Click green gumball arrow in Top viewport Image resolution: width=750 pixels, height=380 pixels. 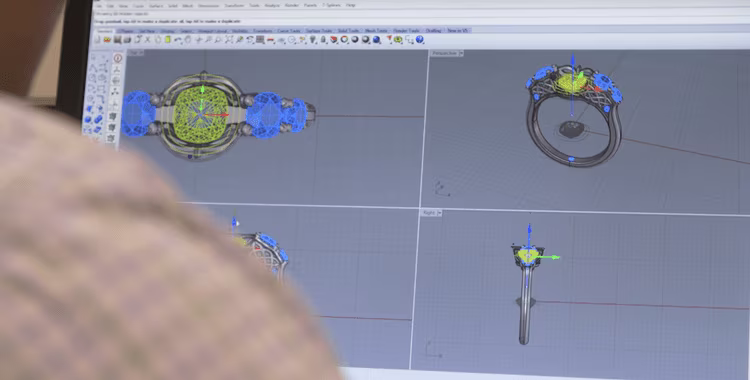tap(202, 90)
